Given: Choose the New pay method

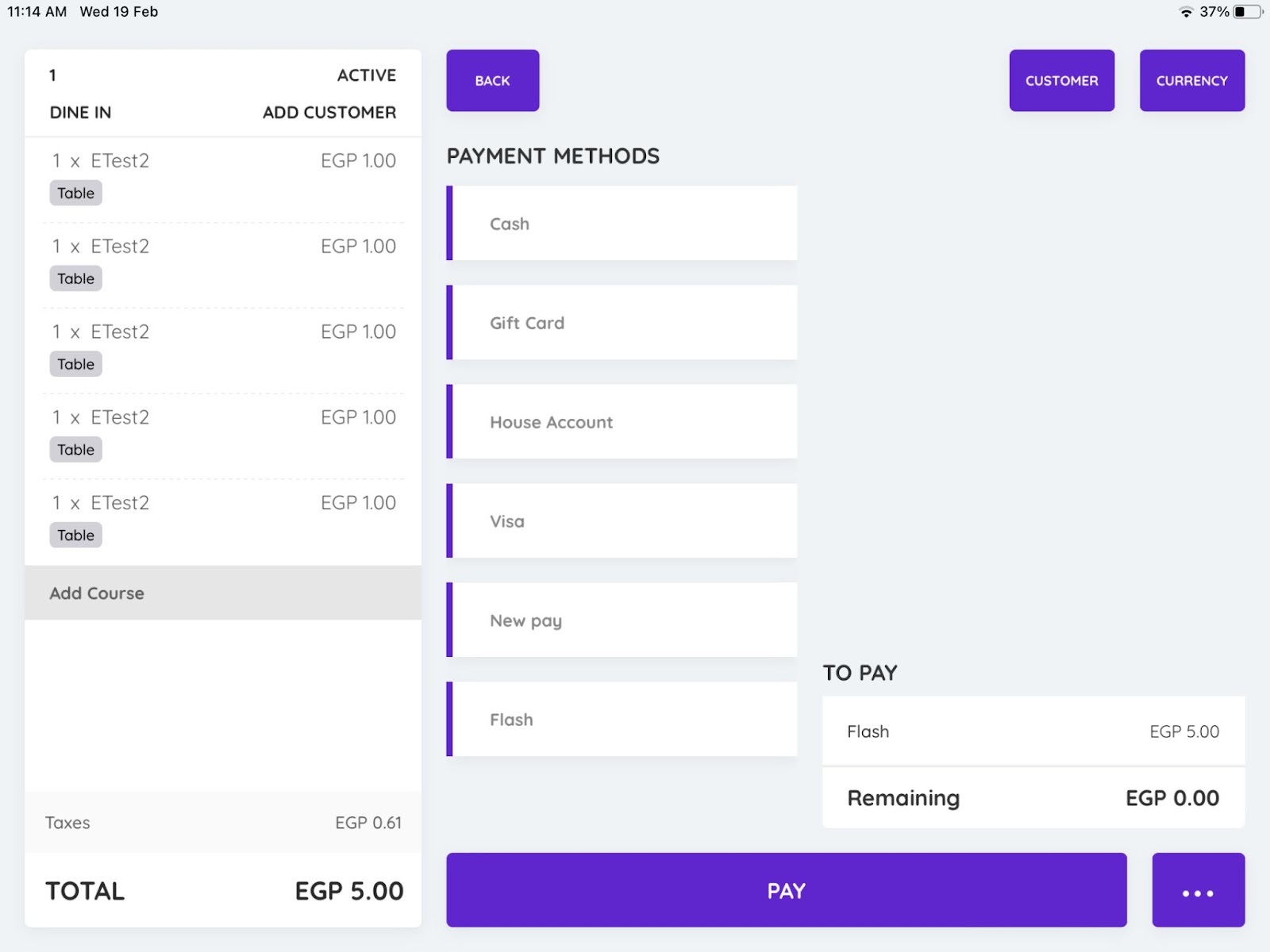Looking at the screenshot, I should click(622, 620).
